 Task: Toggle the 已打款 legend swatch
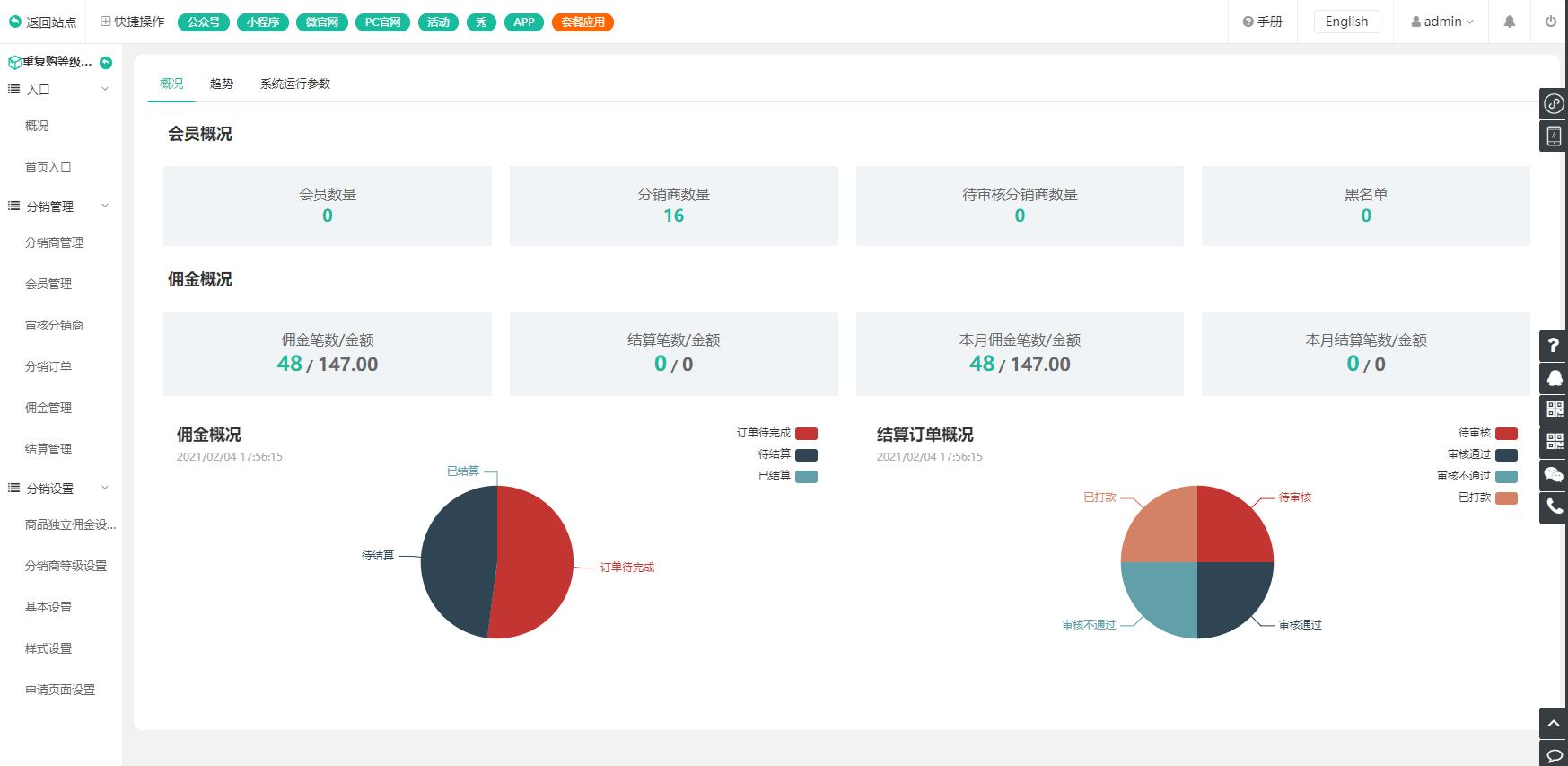click(x=1506, y=498)
